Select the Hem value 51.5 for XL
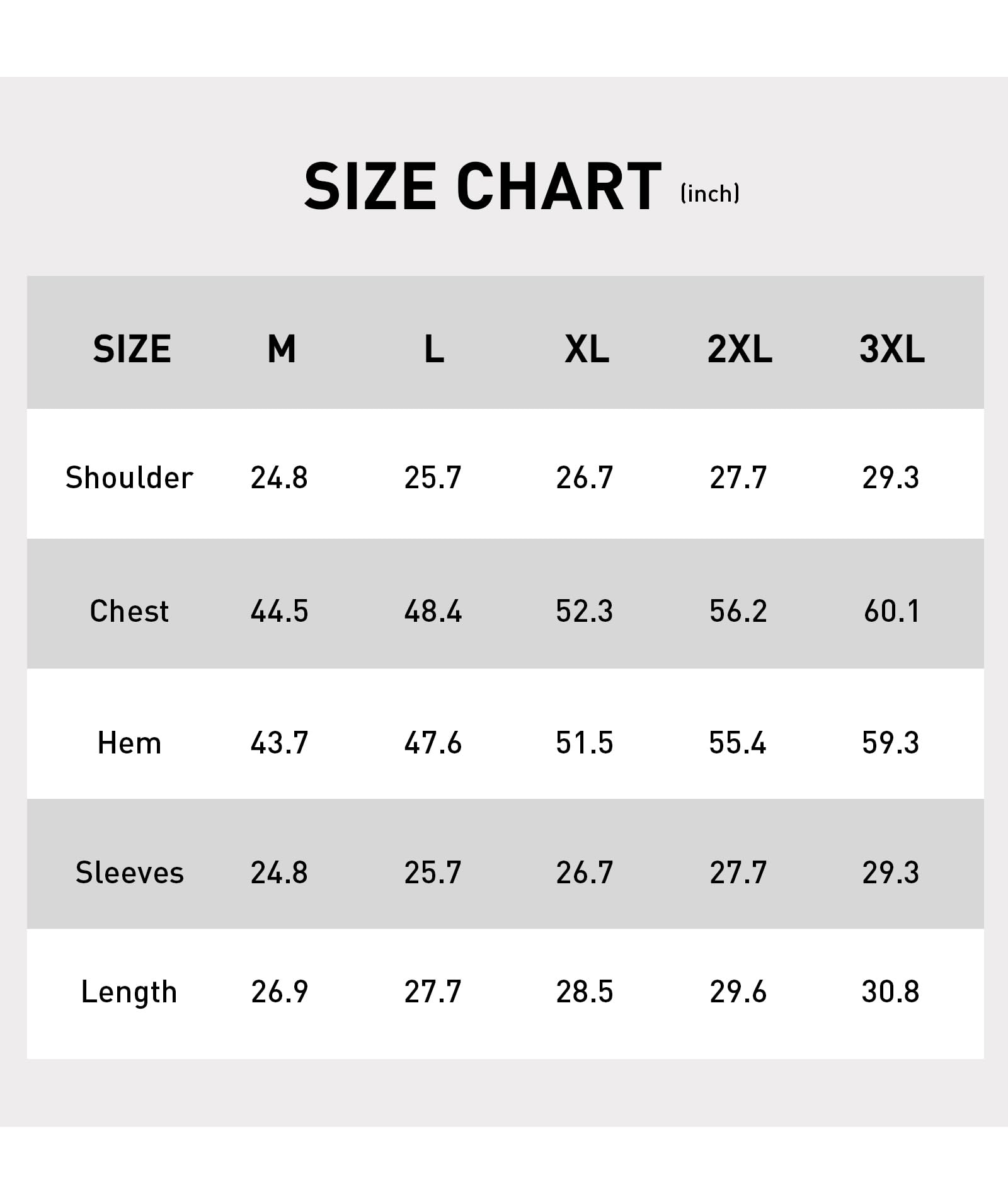 click(x=585, y=743)
